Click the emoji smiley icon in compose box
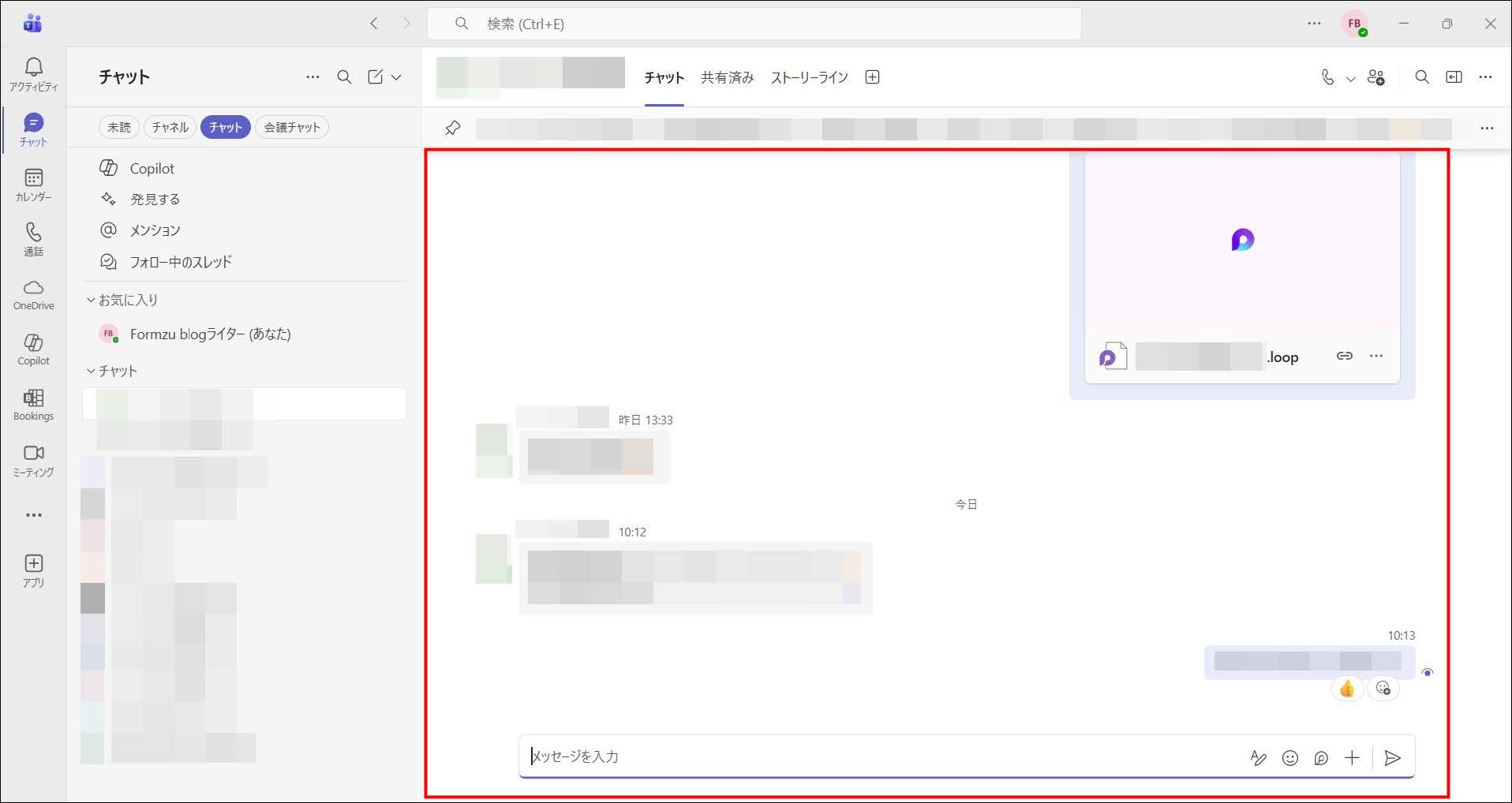 click(x=1290, y=758)
